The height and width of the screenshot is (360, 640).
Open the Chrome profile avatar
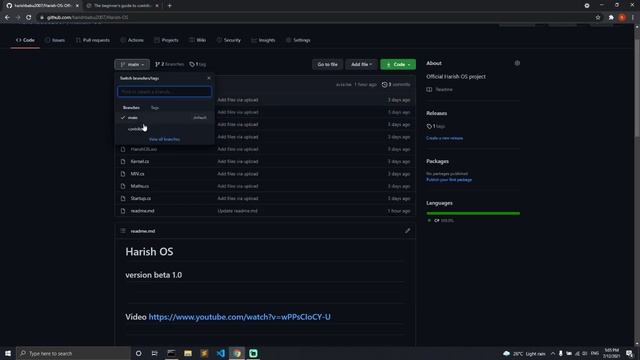click(x=622, y=18)
